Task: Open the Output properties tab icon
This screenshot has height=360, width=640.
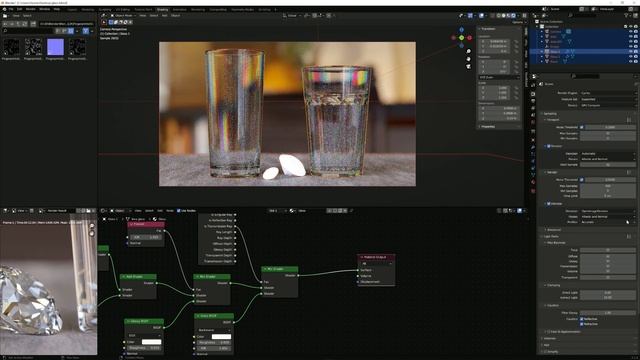Action: coord(533,101)
